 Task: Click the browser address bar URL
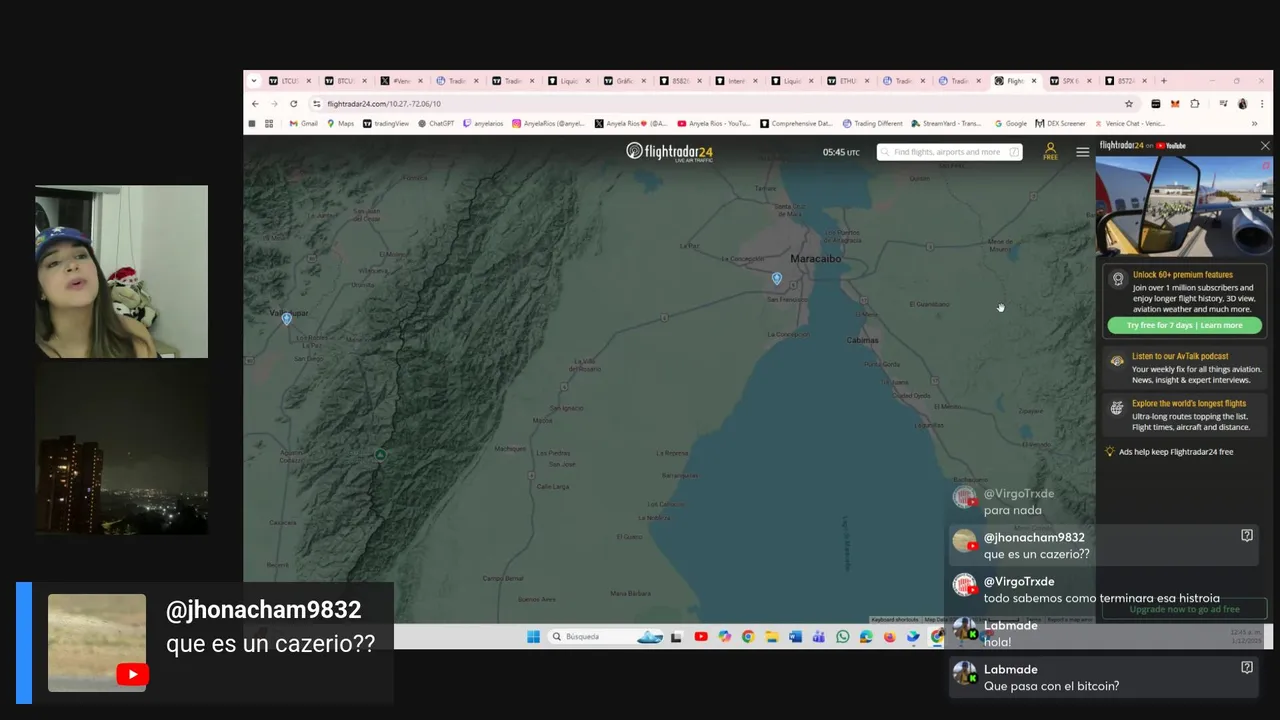[x=384, y=104]
